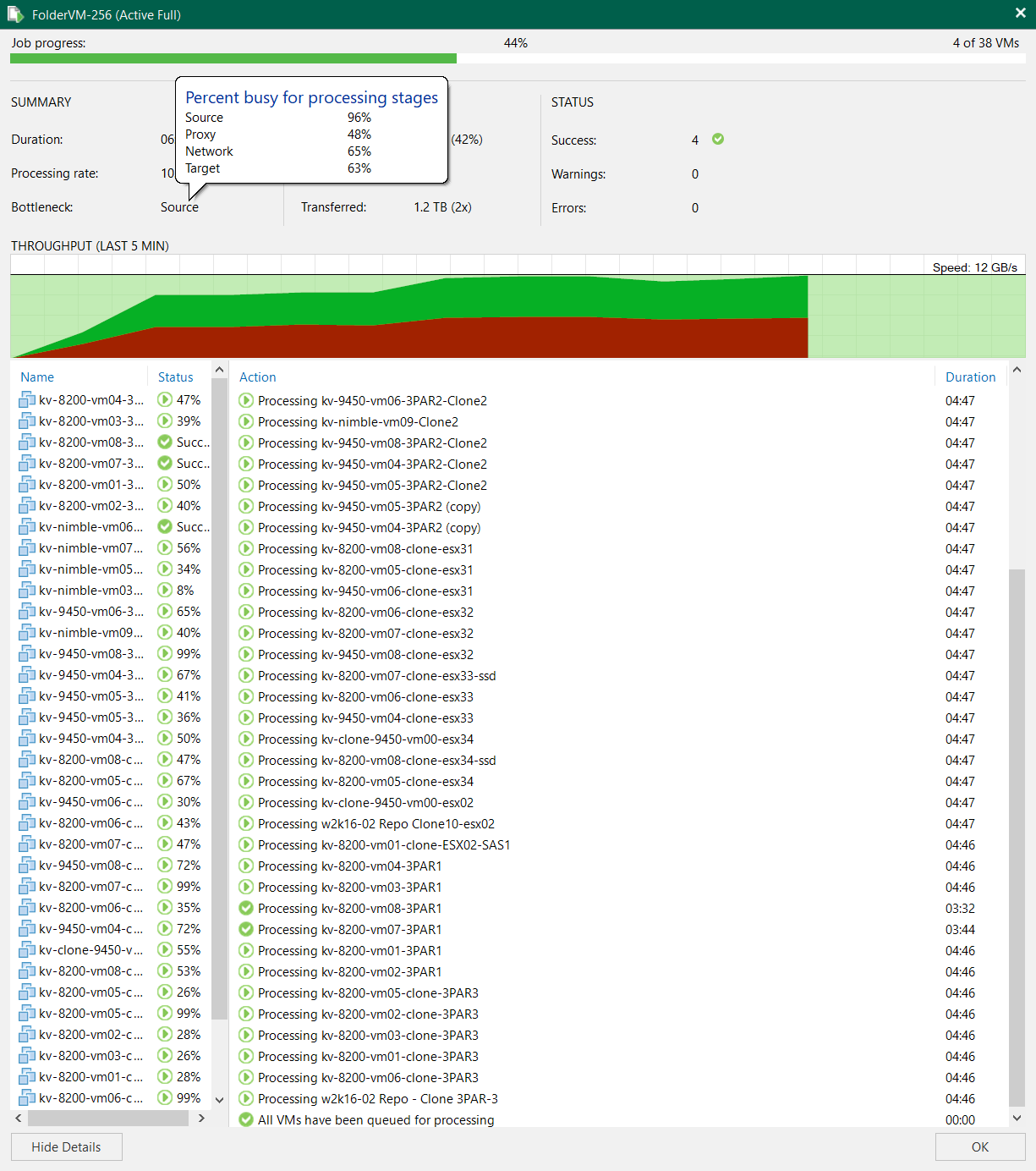Screen dimensions: 1036x1171
Task: Click the OK button
Action: pyautogui.click(x=980, y=1146)
